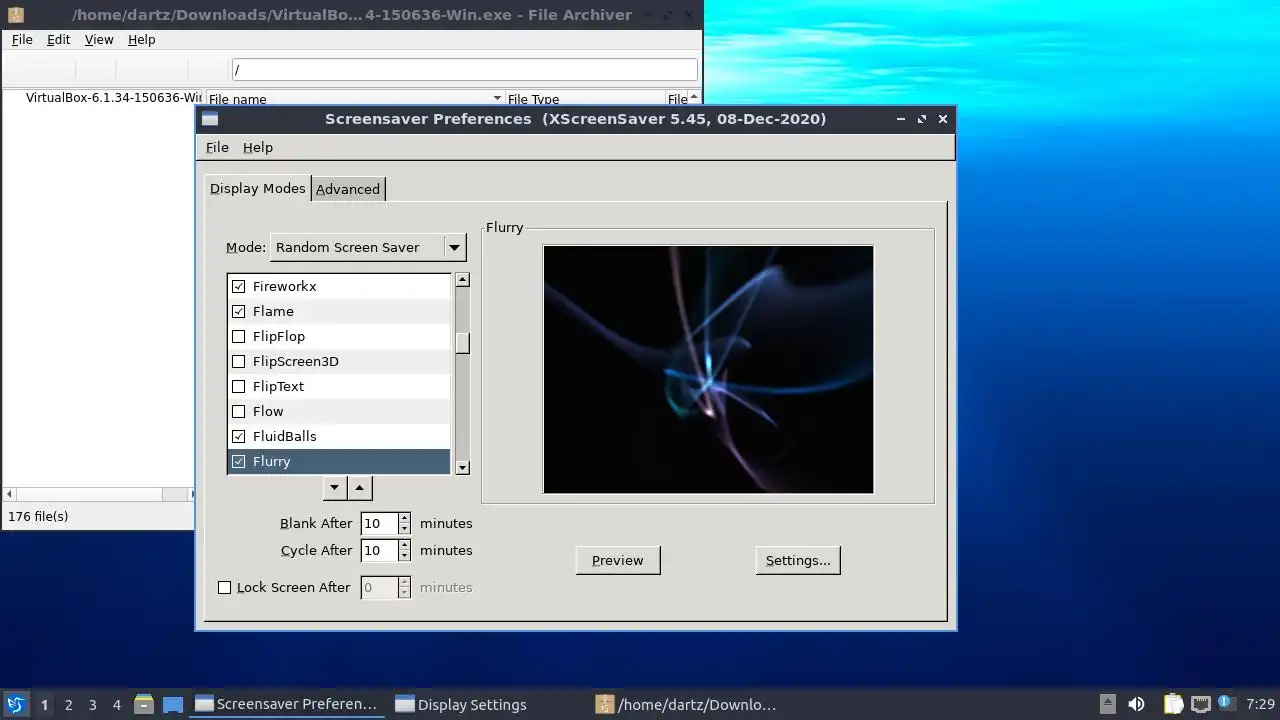This screenshot has height=720, width=1280.
Task: Switch to workspace 2
Action: pos(68,704)
